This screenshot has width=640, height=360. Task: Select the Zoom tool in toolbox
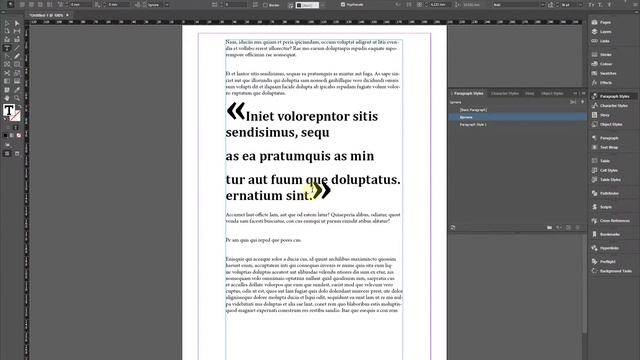[17, 98]
